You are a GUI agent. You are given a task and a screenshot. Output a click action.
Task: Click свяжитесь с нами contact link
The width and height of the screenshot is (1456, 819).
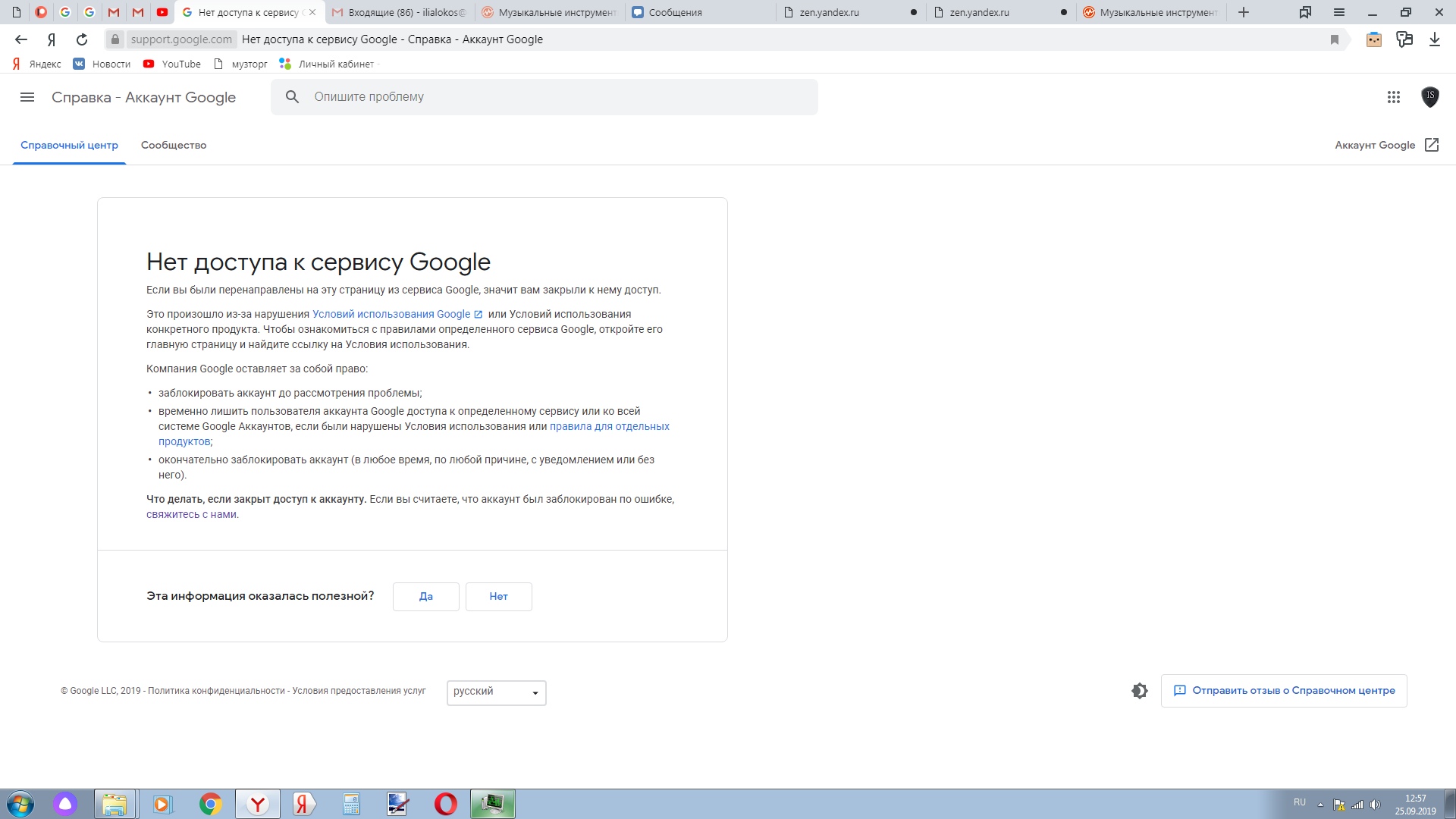click(x=189, y=514)
